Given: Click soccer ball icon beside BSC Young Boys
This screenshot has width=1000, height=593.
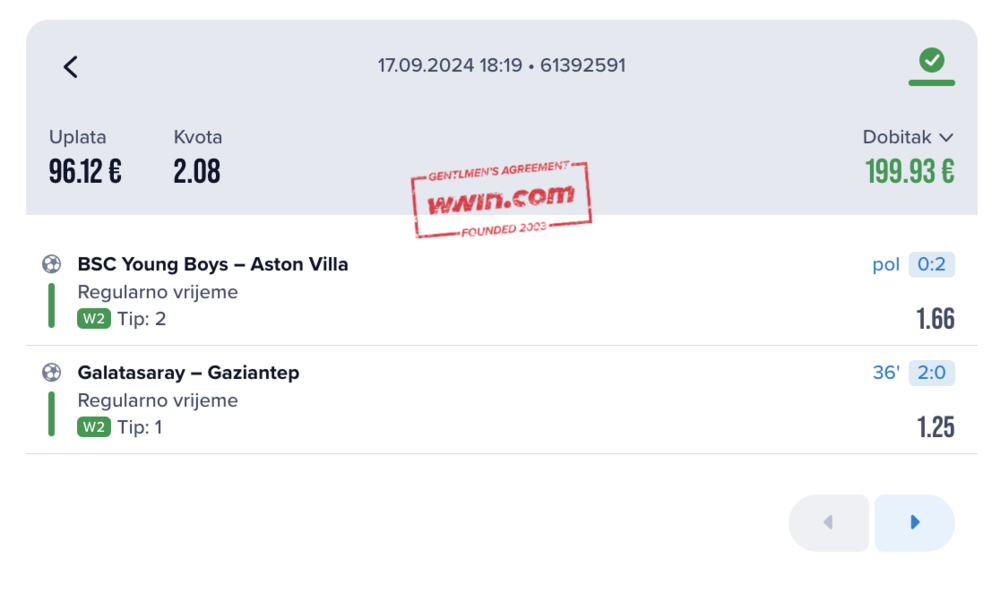Looking at the screenshot, I should click(51, 265).
